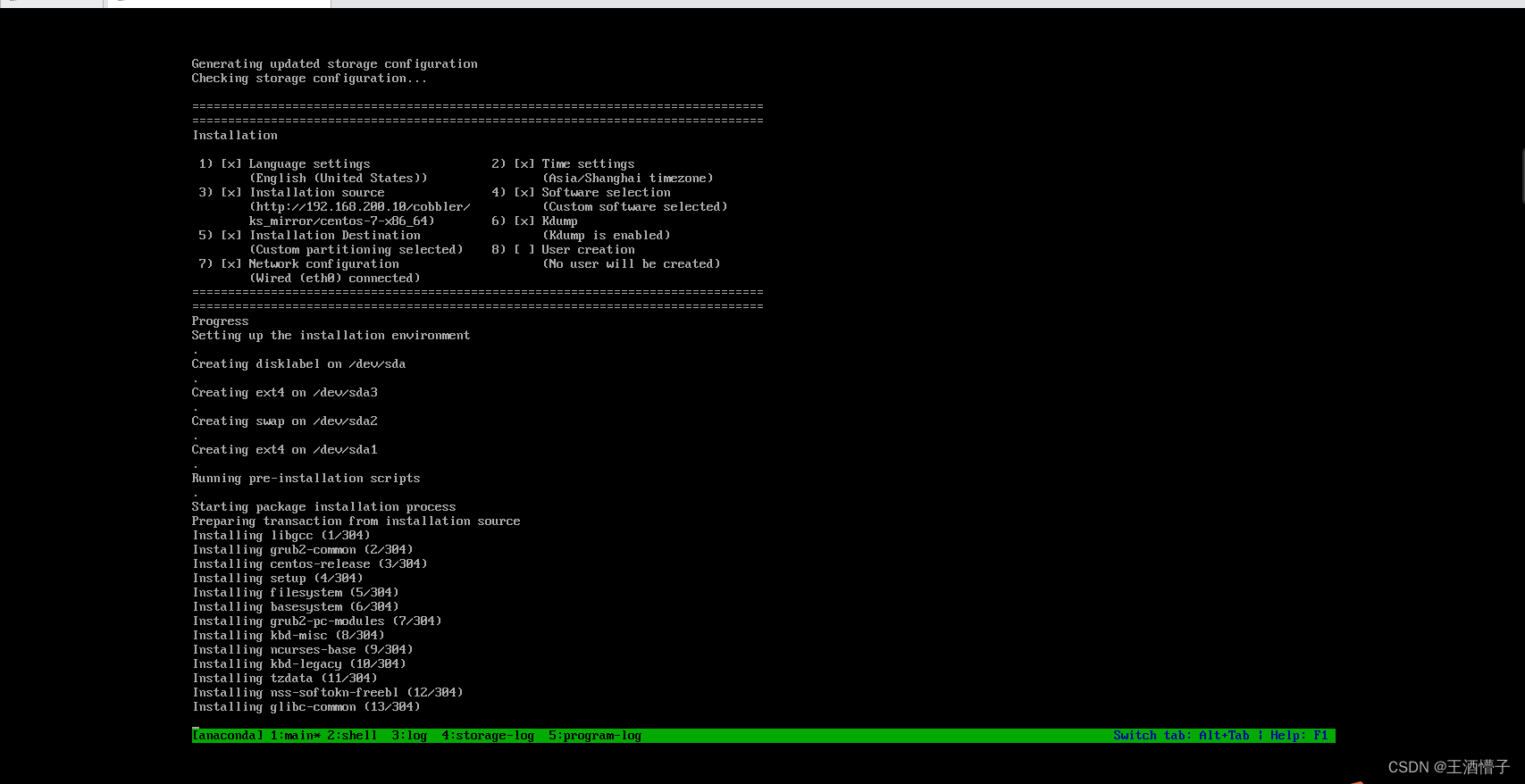Click 'ks_mirror/centos-7-x86_64)' line

tap(341, 221)
